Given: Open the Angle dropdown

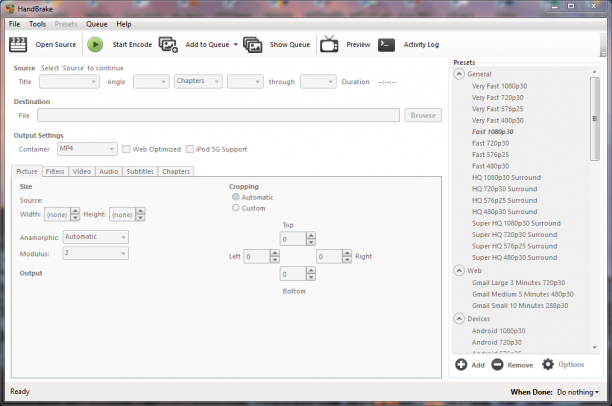Looking at the screenshot, I should click(x=151, y=82).
